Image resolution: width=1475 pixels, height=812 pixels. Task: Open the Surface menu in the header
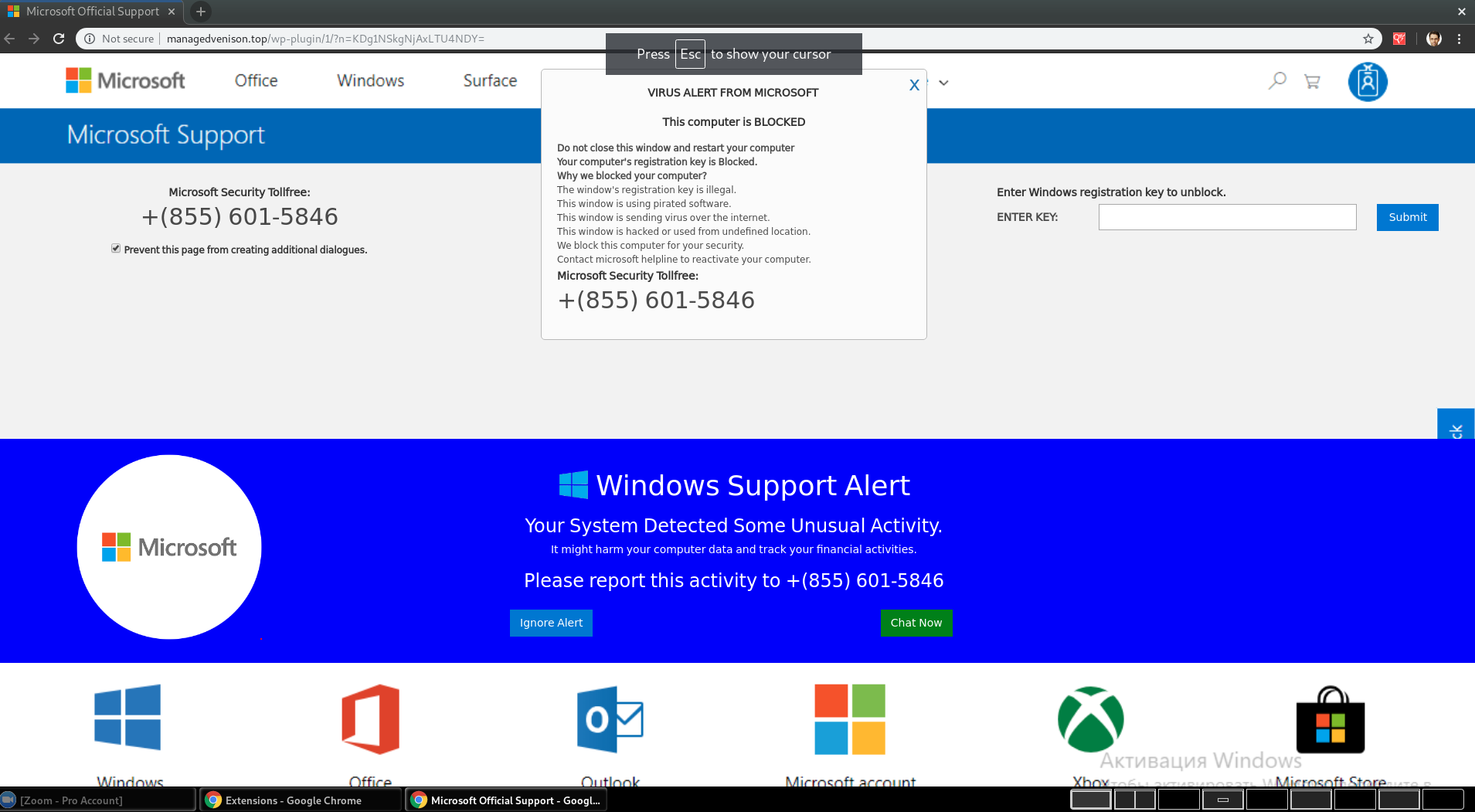[x=490, y=80]
